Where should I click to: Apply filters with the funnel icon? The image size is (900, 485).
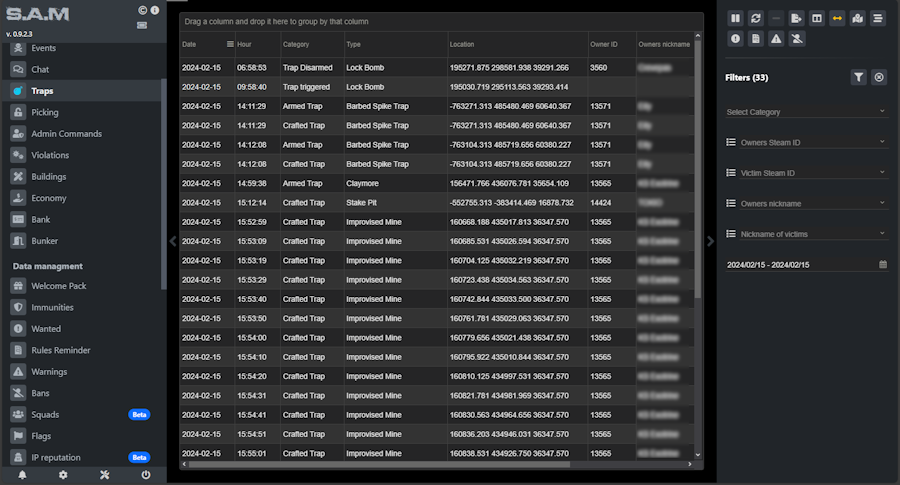(x=858, y=77)
